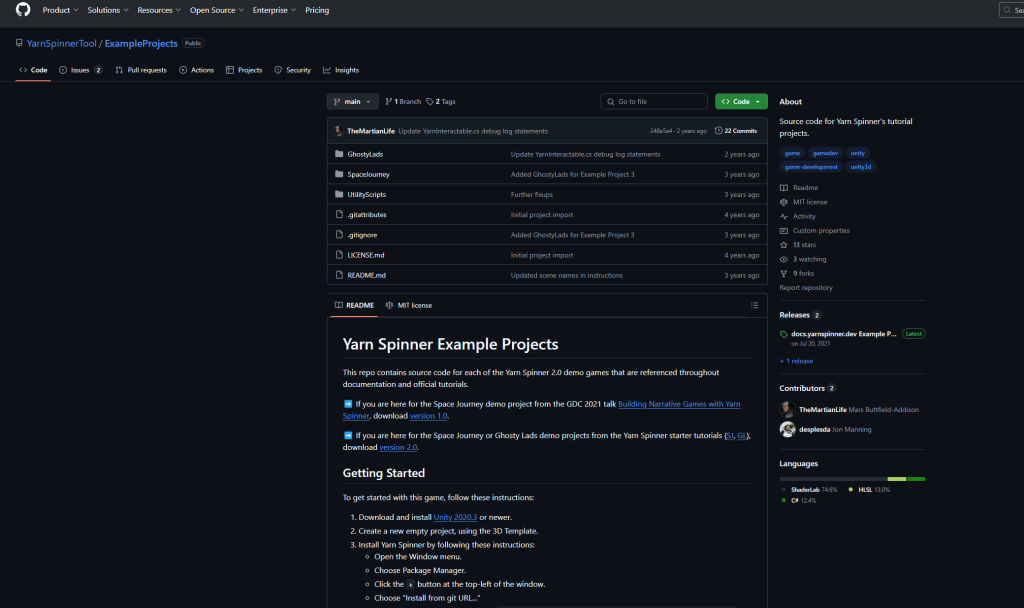Click the folder icon beside SpaceJourney
1024x608 pixels.
pyautogui.click(x=339, y=174)
